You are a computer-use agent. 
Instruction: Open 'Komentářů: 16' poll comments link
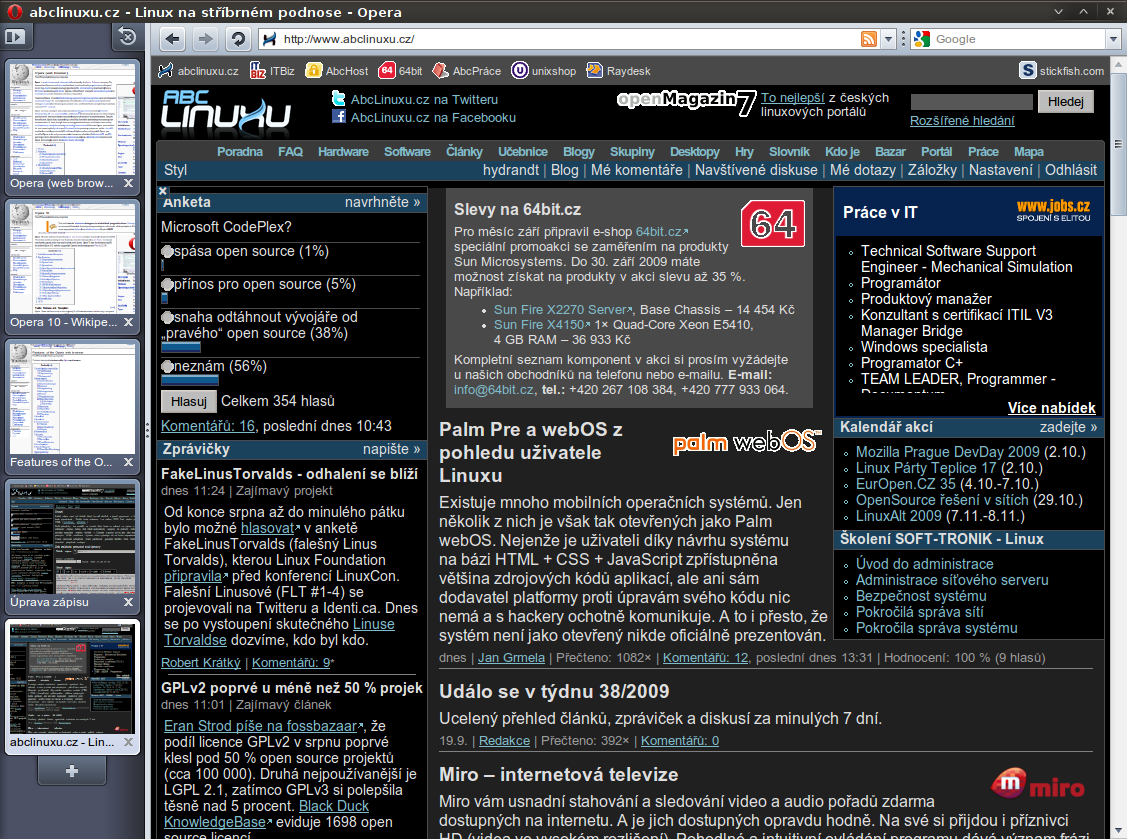208,426
